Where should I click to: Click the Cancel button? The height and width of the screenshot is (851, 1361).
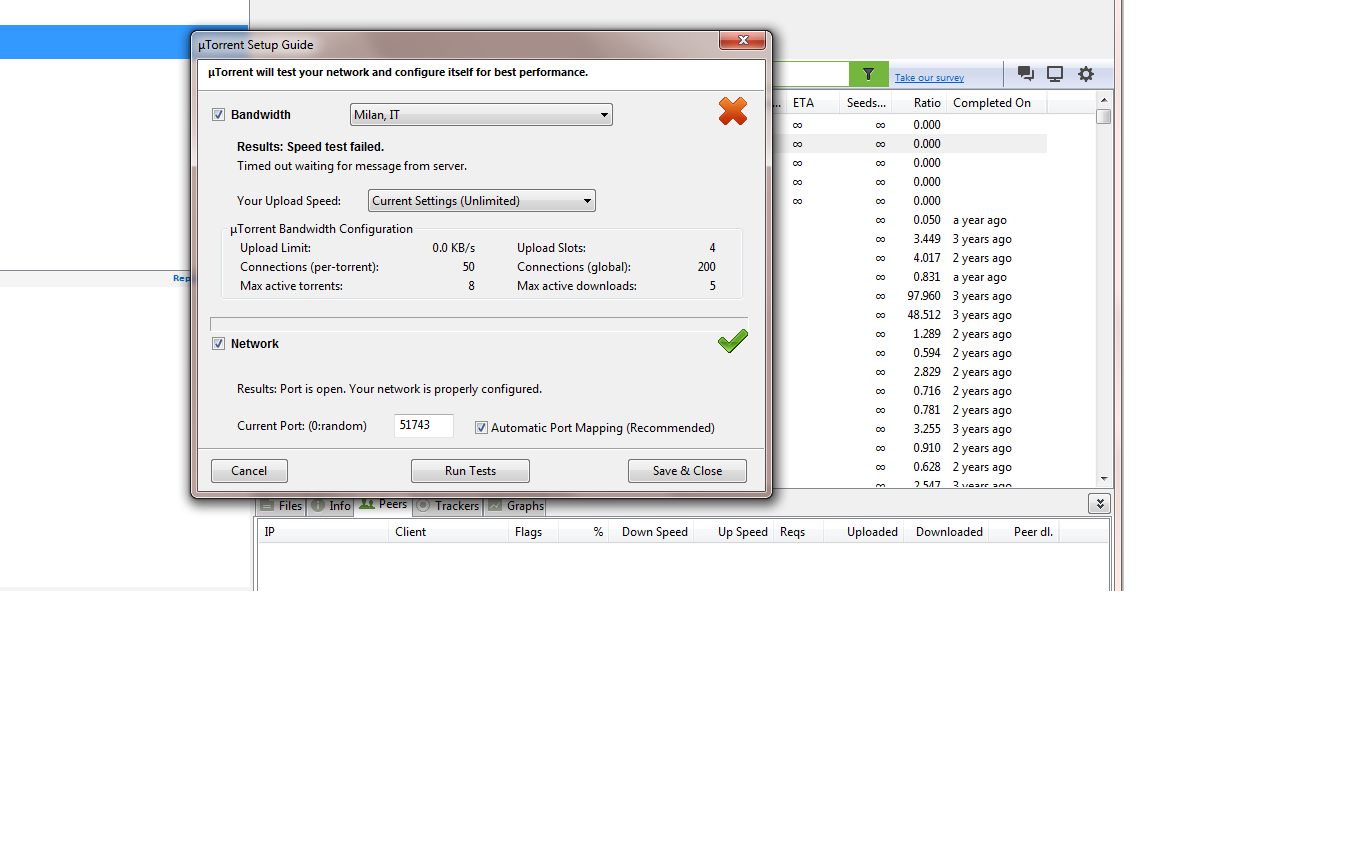(x=249, y=471)
